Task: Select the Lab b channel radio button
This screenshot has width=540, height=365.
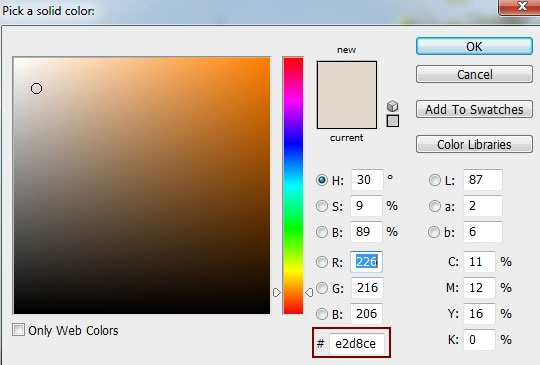Action: [434, 232]
